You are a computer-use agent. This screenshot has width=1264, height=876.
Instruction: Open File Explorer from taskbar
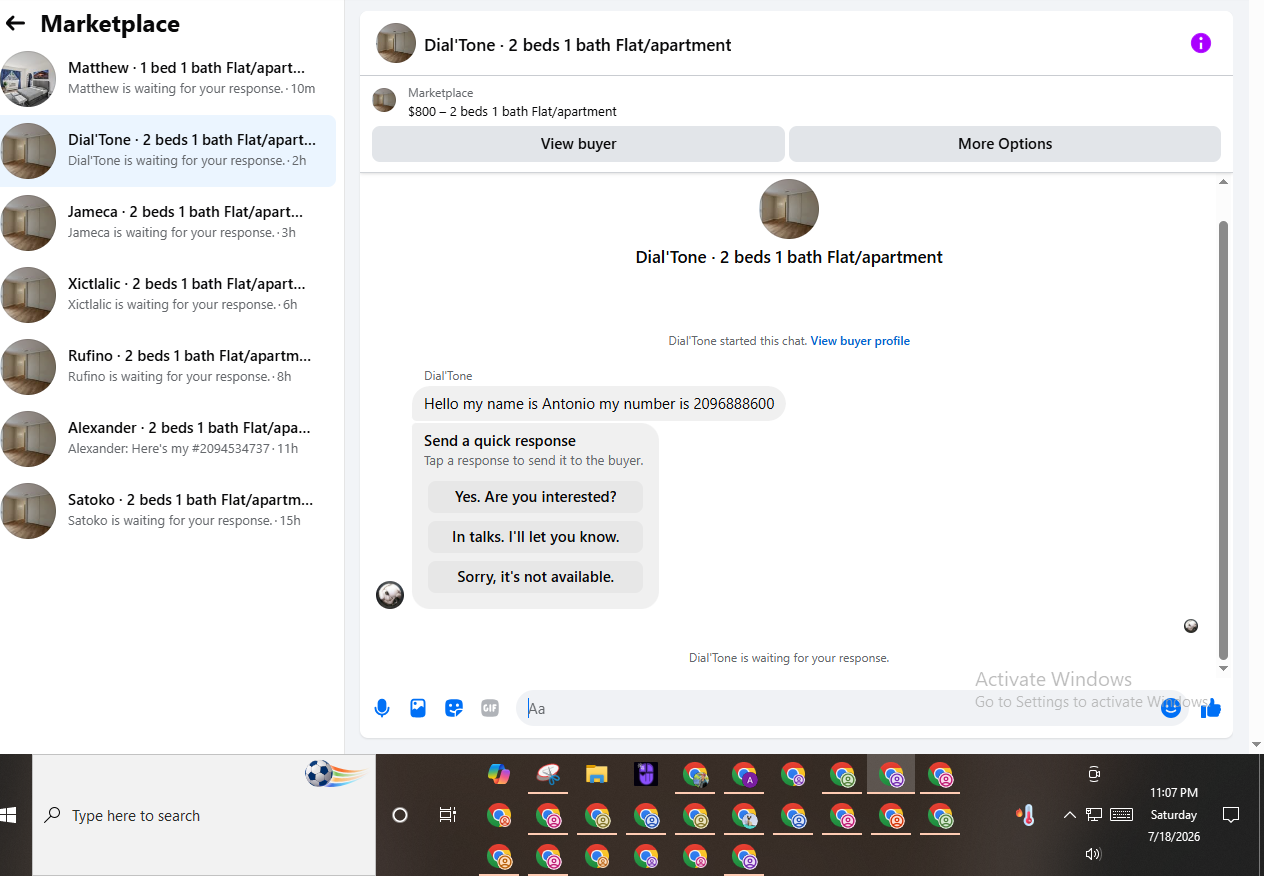coord(597,774)
